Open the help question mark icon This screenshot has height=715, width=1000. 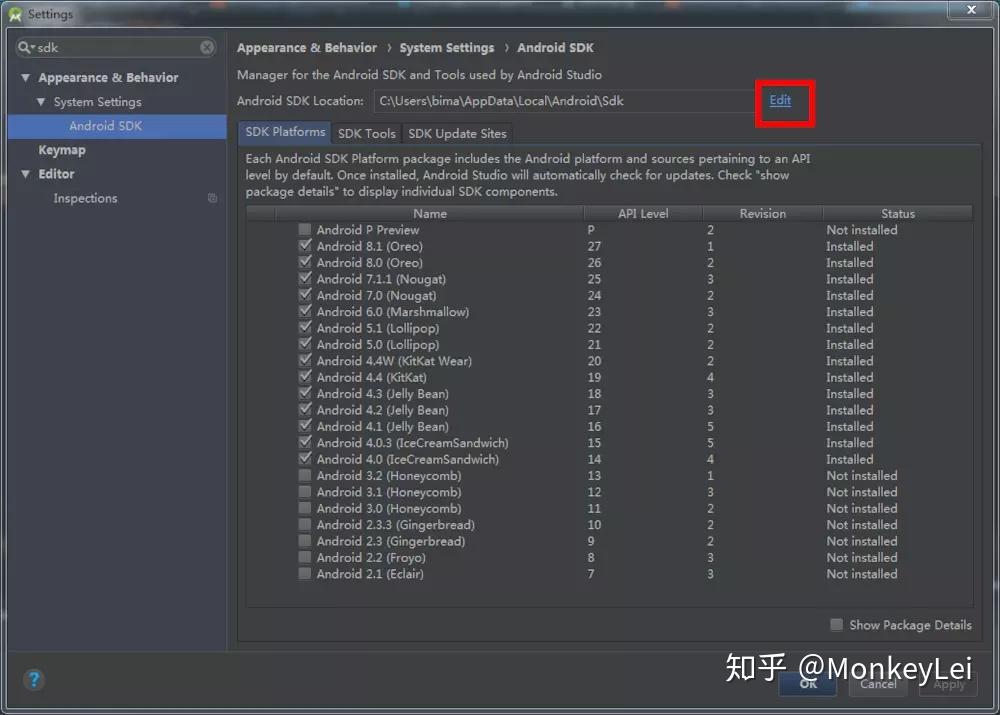pyautogui.click(x=34, y=680)
